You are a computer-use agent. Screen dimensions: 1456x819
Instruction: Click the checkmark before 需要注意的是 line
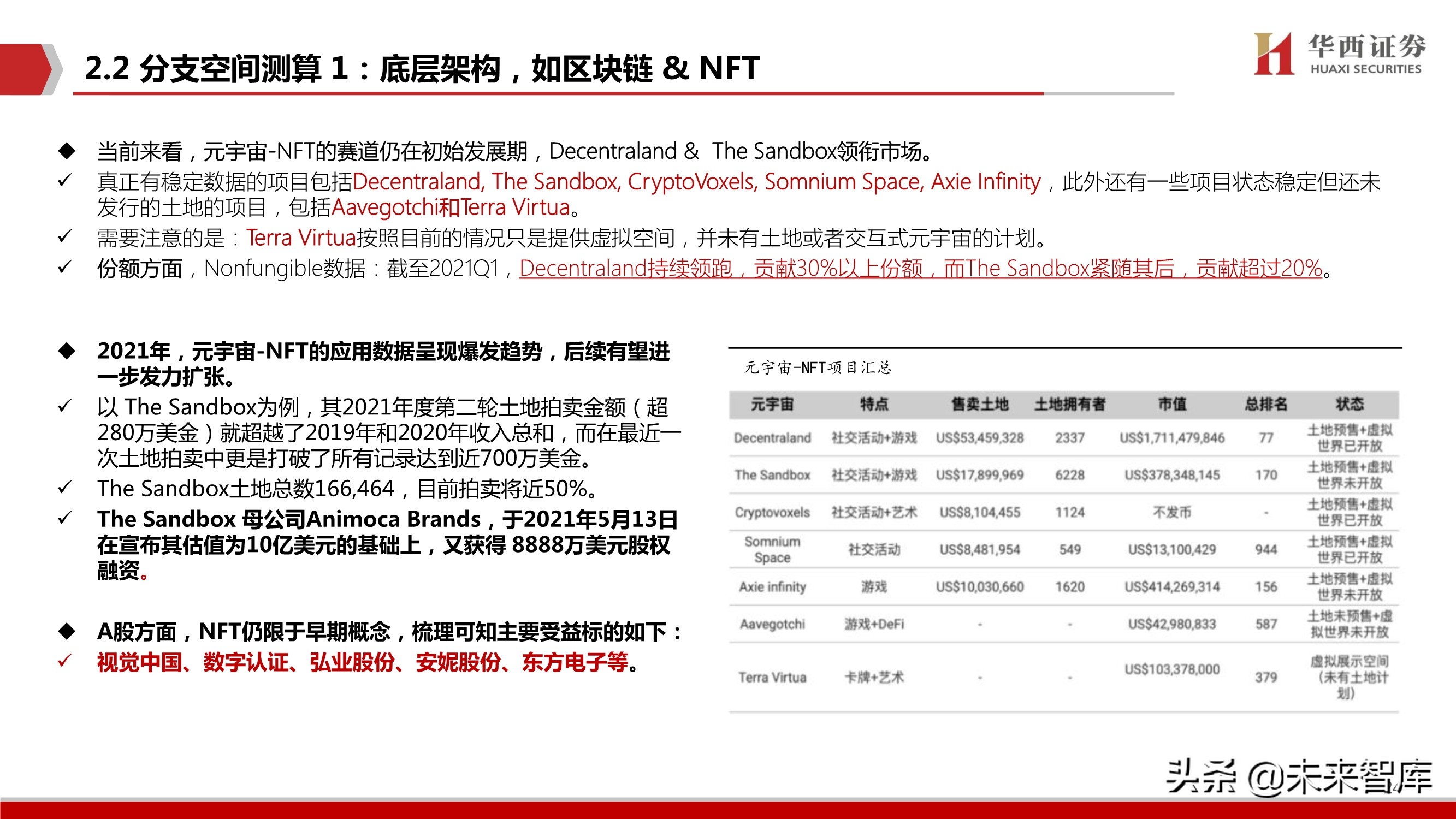tap(65, 236)
